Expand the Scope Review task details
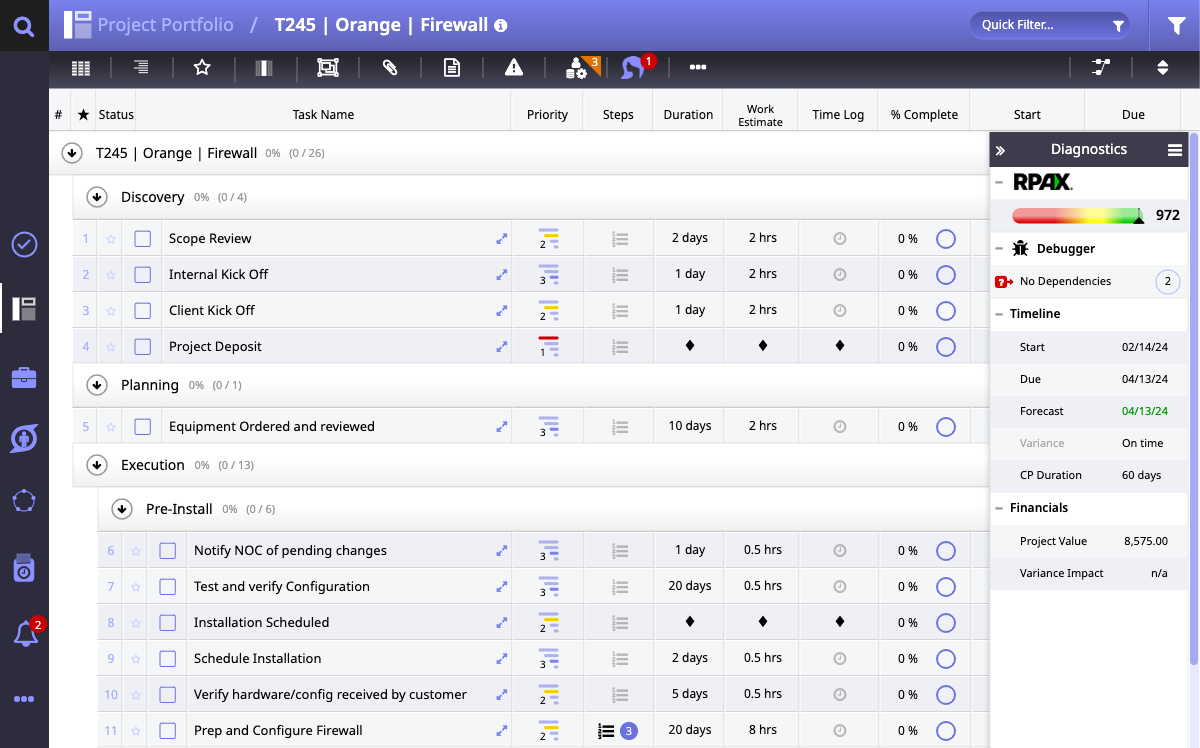Viewport: 1200px width, 748px height. [502, 239]
